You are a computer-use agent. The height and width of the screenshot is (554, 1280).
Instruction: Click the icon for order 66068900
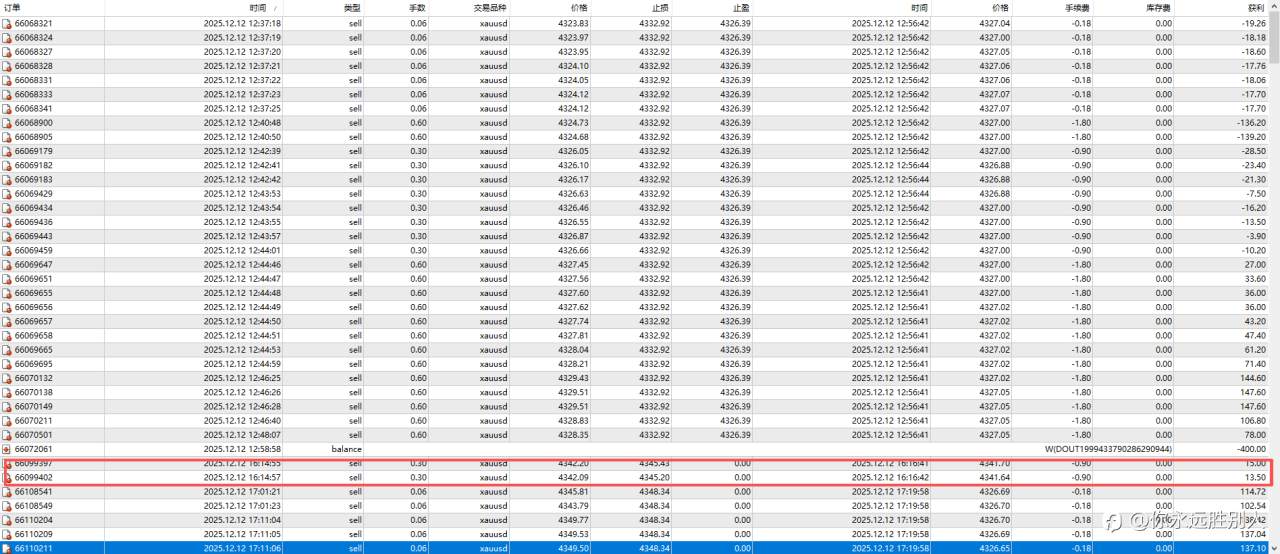point(7,122)
